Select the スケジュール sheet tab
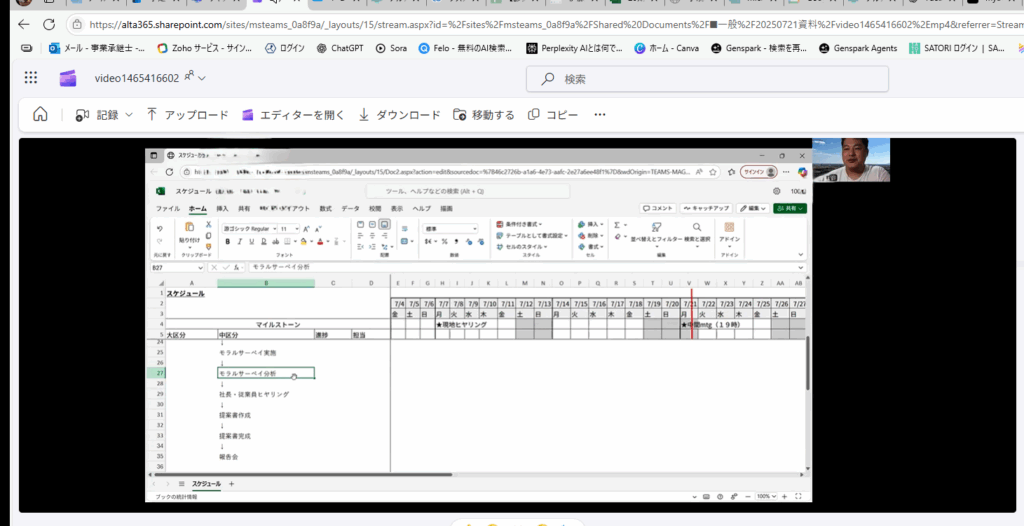1024x526 pixels. (206, 484)
